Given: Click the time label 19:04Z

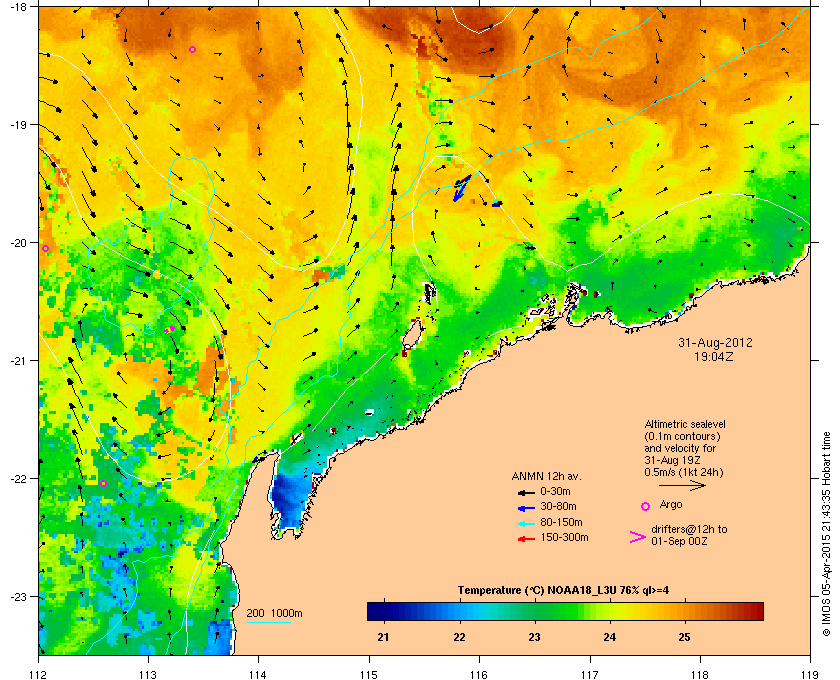Looking at the screenshot, I should (714, 356).
